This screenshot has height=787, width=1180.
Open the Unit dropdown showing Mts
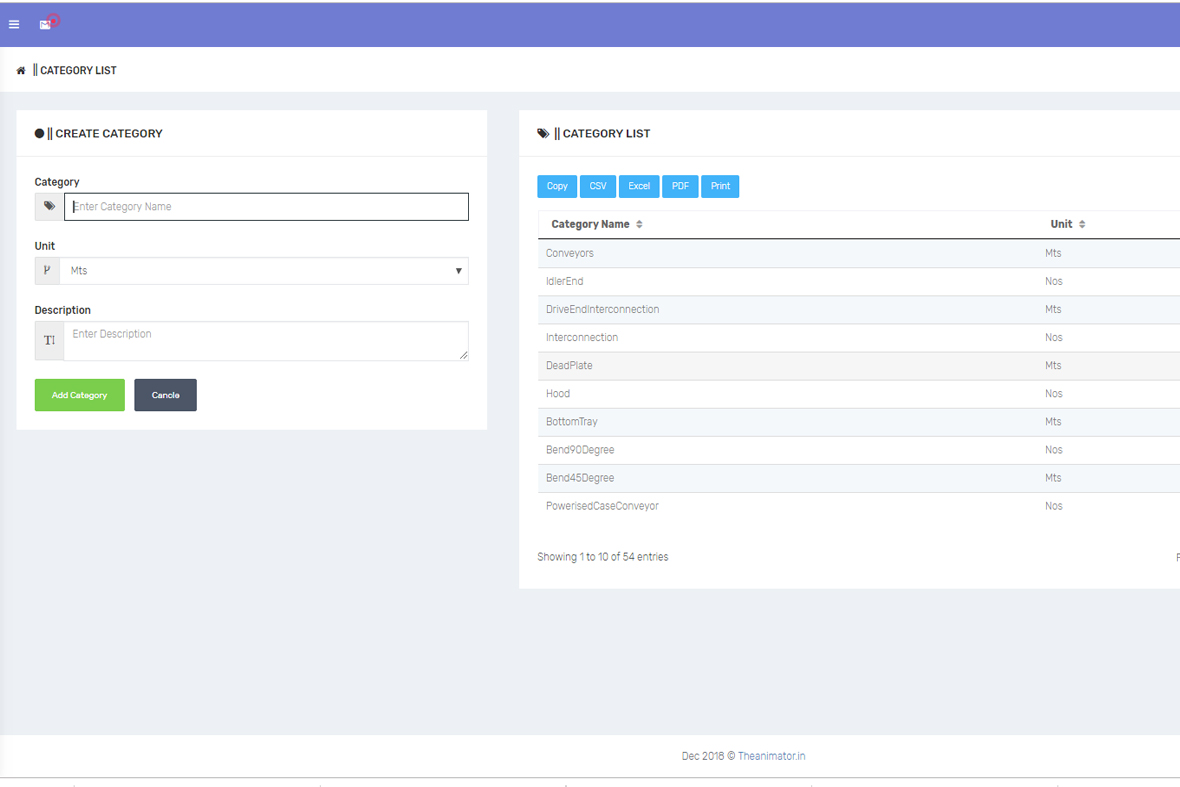[x=264, y=271]
